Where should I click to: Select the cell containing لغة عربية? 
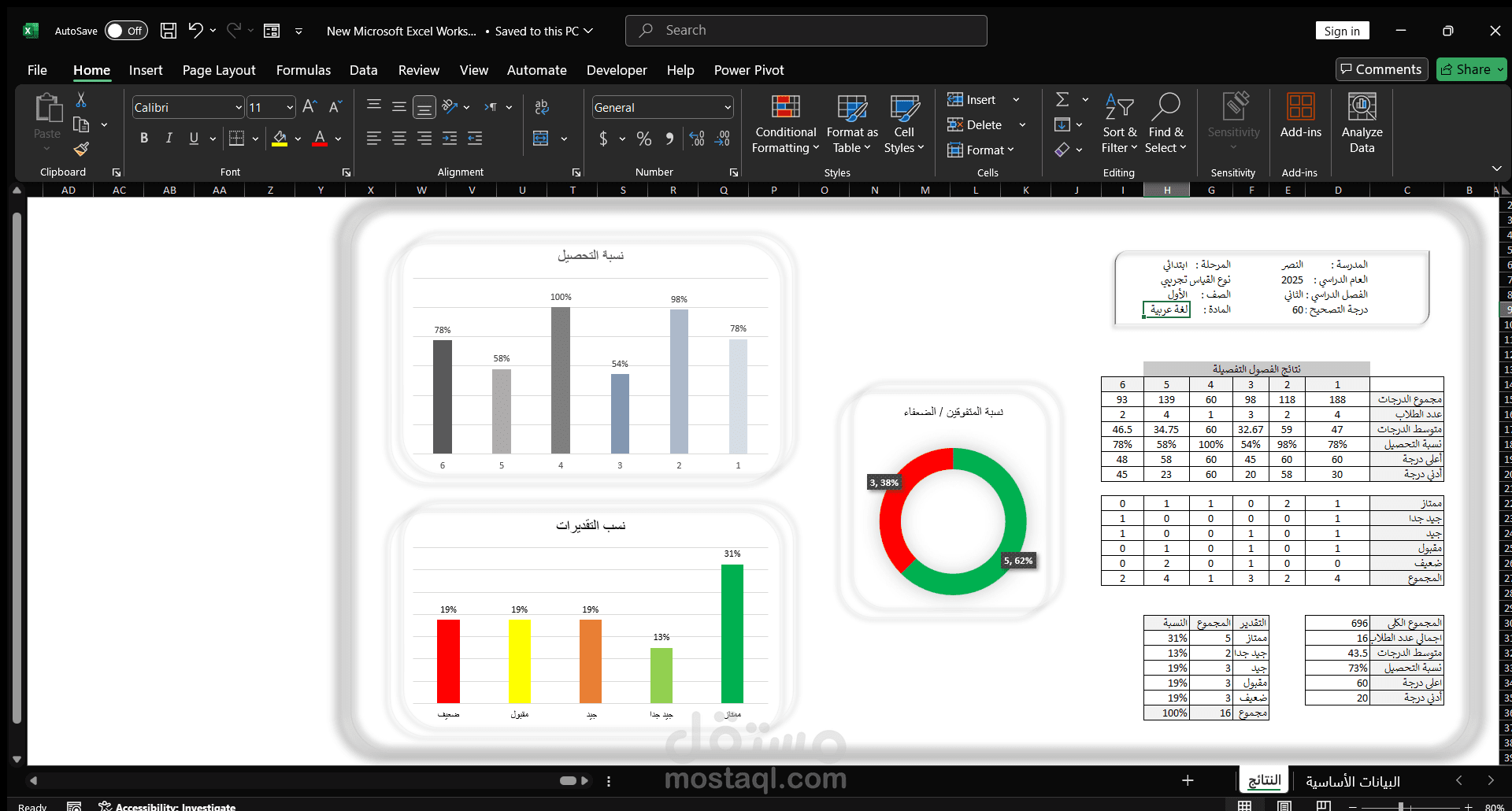[1167, 309]
